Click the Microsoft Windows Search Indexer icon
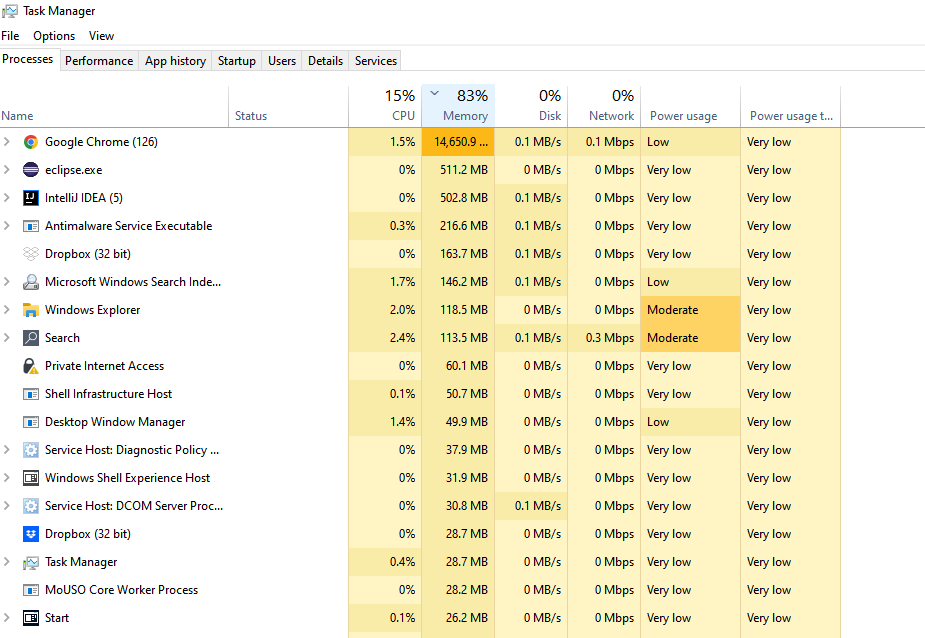The width and height of the screenshot is (925, 638). click(x=30, y=282)
